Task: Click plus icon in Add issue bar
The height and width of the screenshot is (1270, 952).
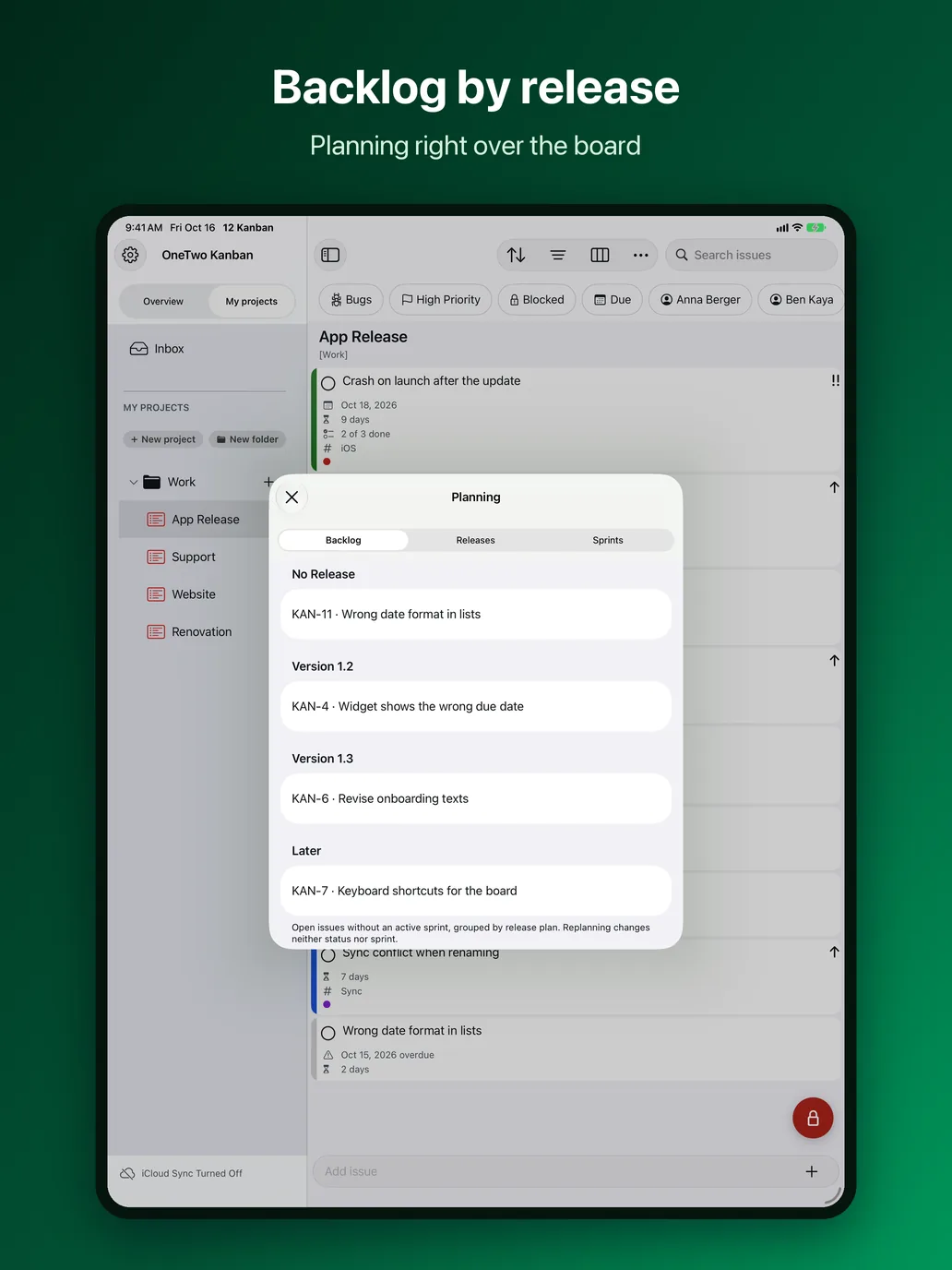Action: click(812, 1171)
